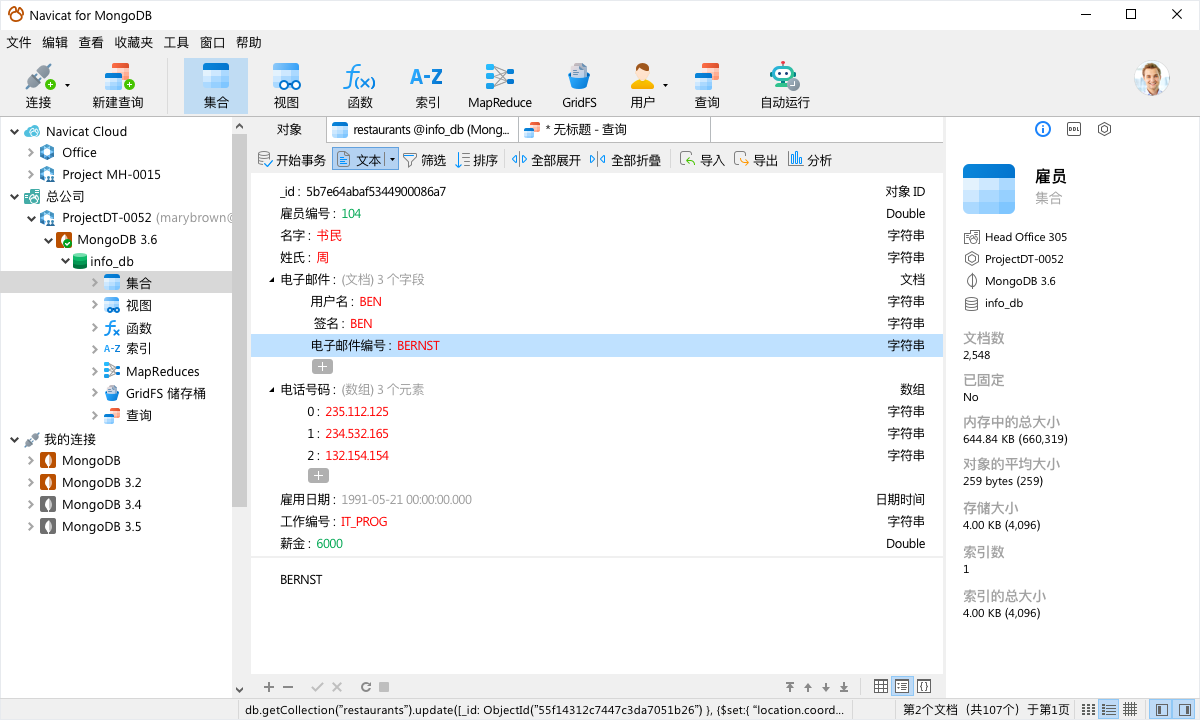Collapse the 电子邮件 document field

272,280
